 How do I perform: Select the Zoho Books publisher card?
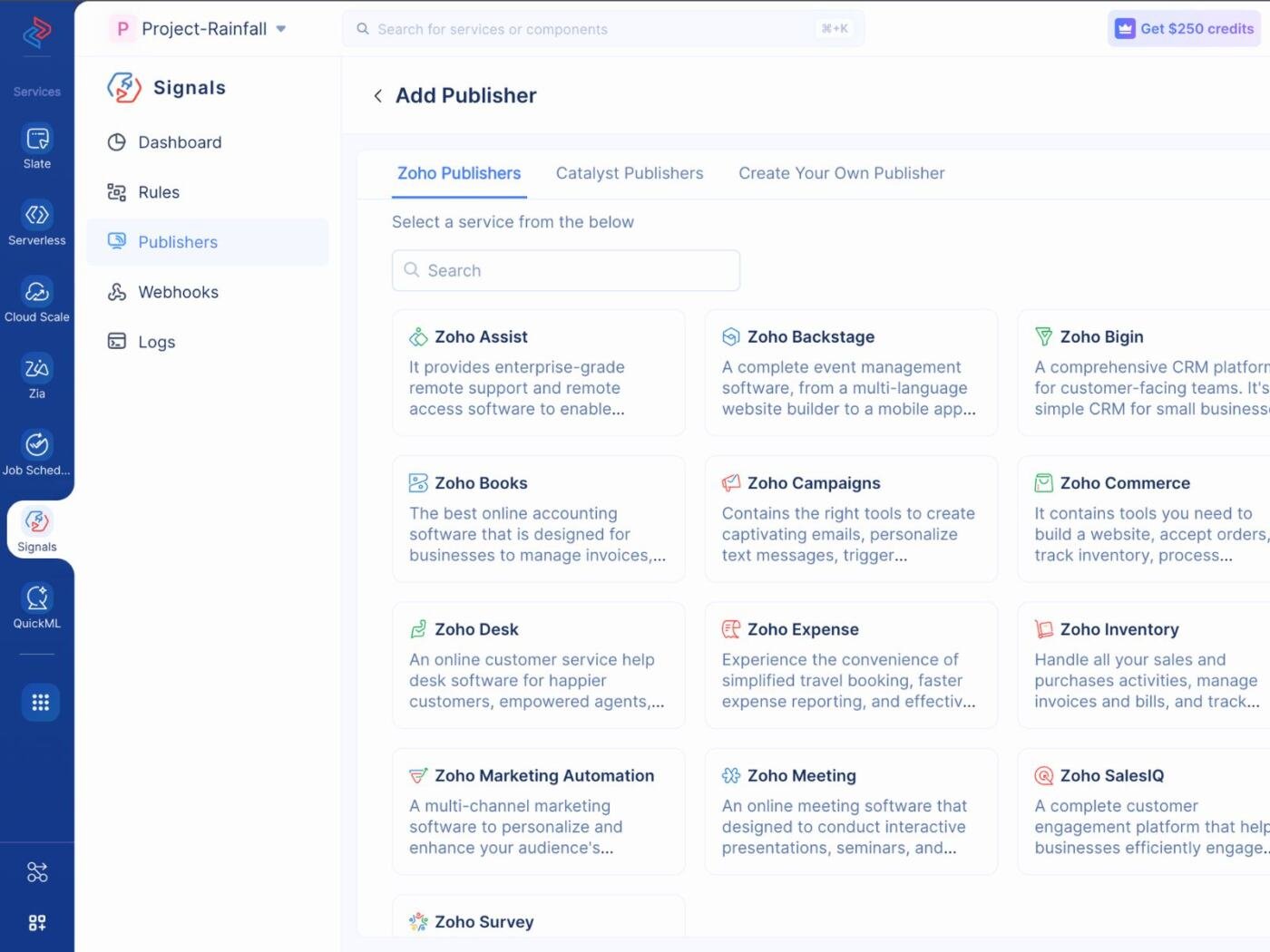click(x=539, y=519)
